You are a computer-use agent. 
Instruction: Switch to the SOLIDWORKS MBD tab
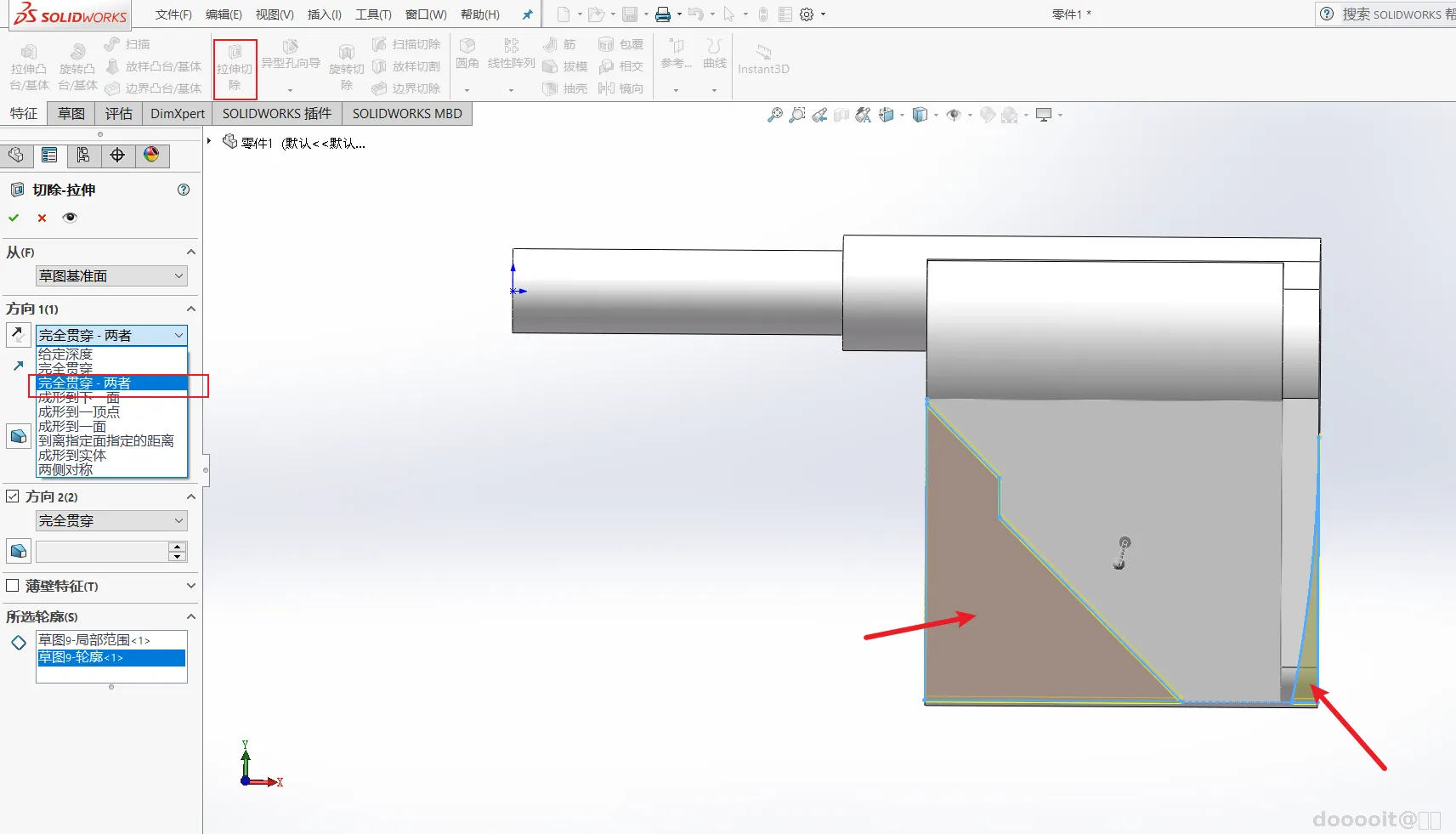(407, 114)
